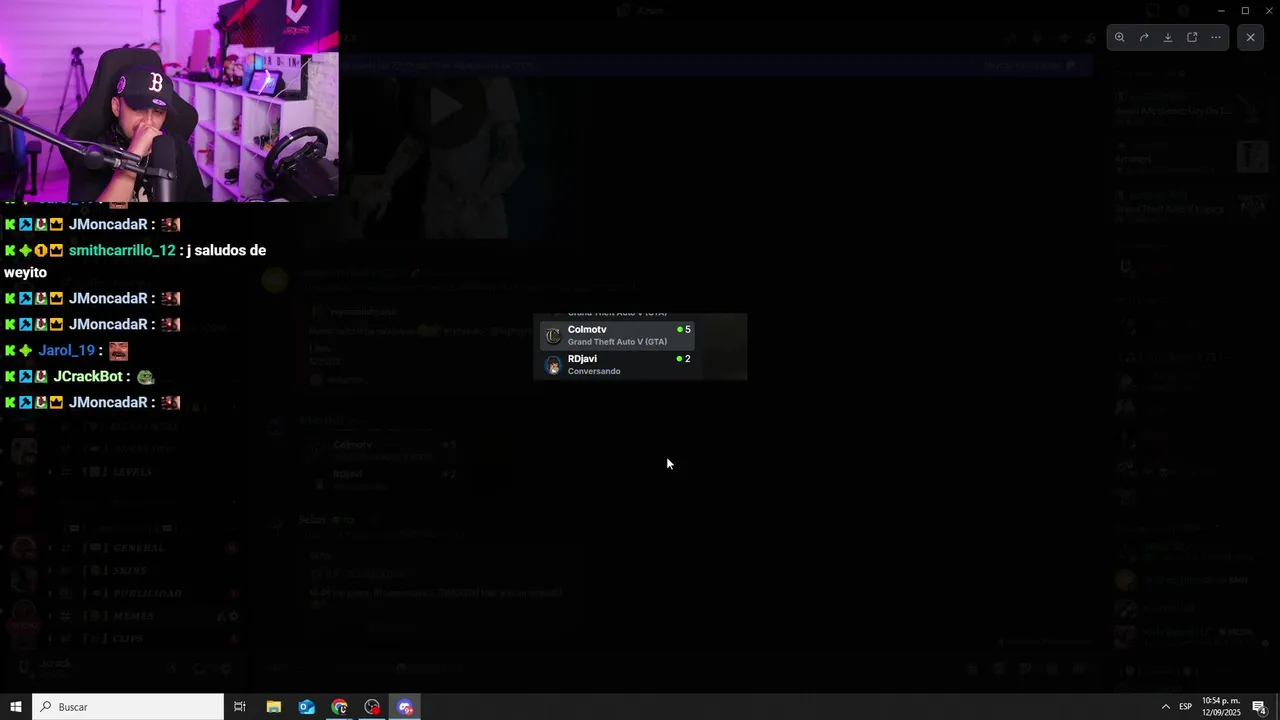1280x720 pixels.
Task: Open Task View on the taskbar
Action: [240, 707]
